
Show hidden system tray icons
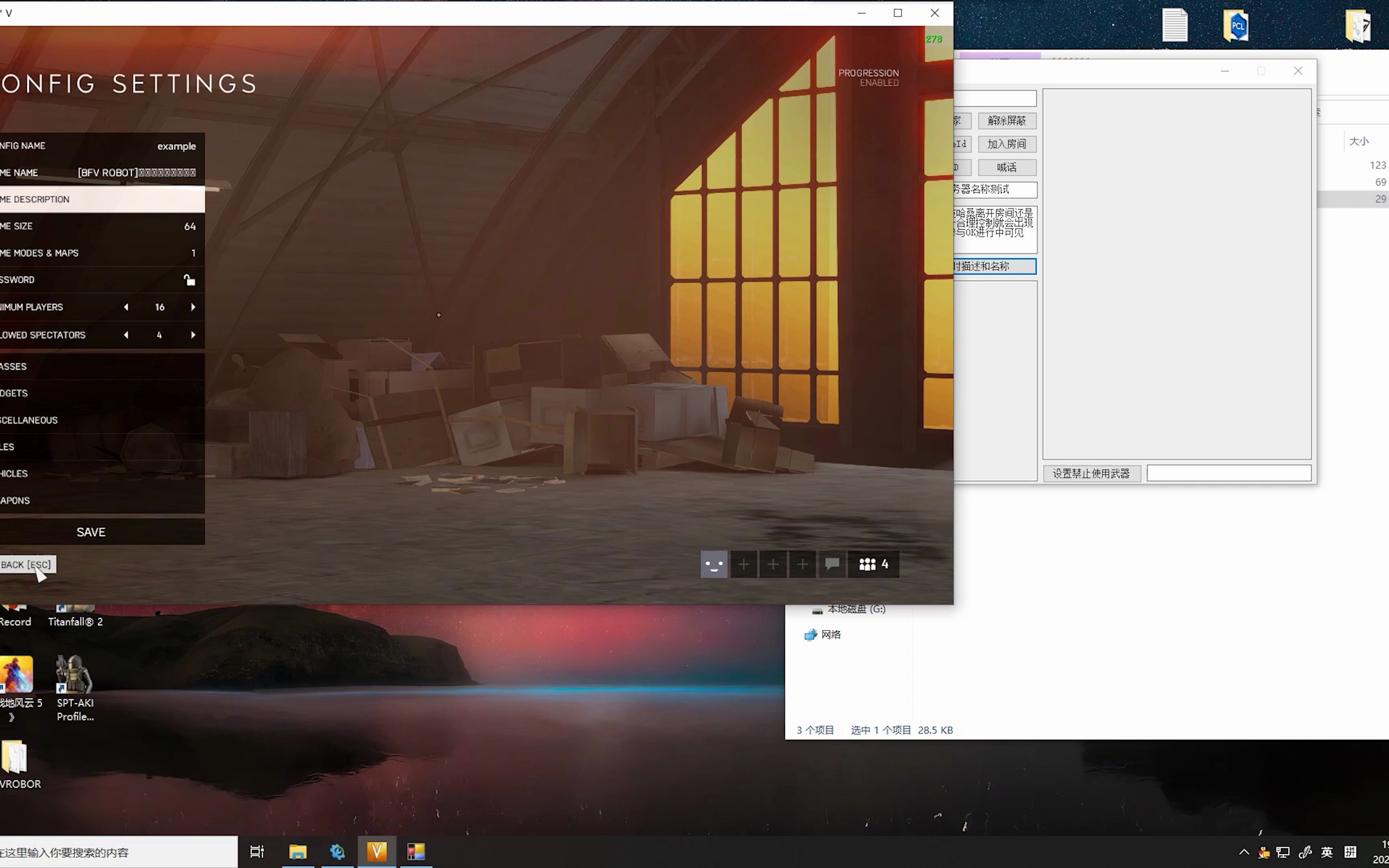[x=1244, y=852]
